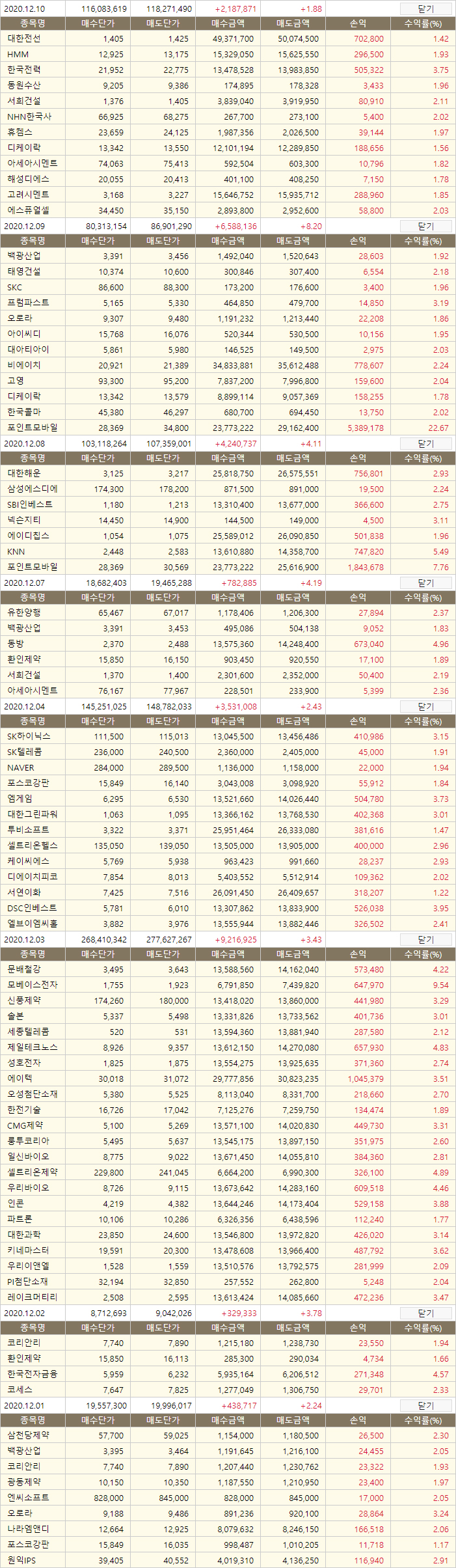
Task: Select the 유한양행 stock name
Action: point(23,612)
